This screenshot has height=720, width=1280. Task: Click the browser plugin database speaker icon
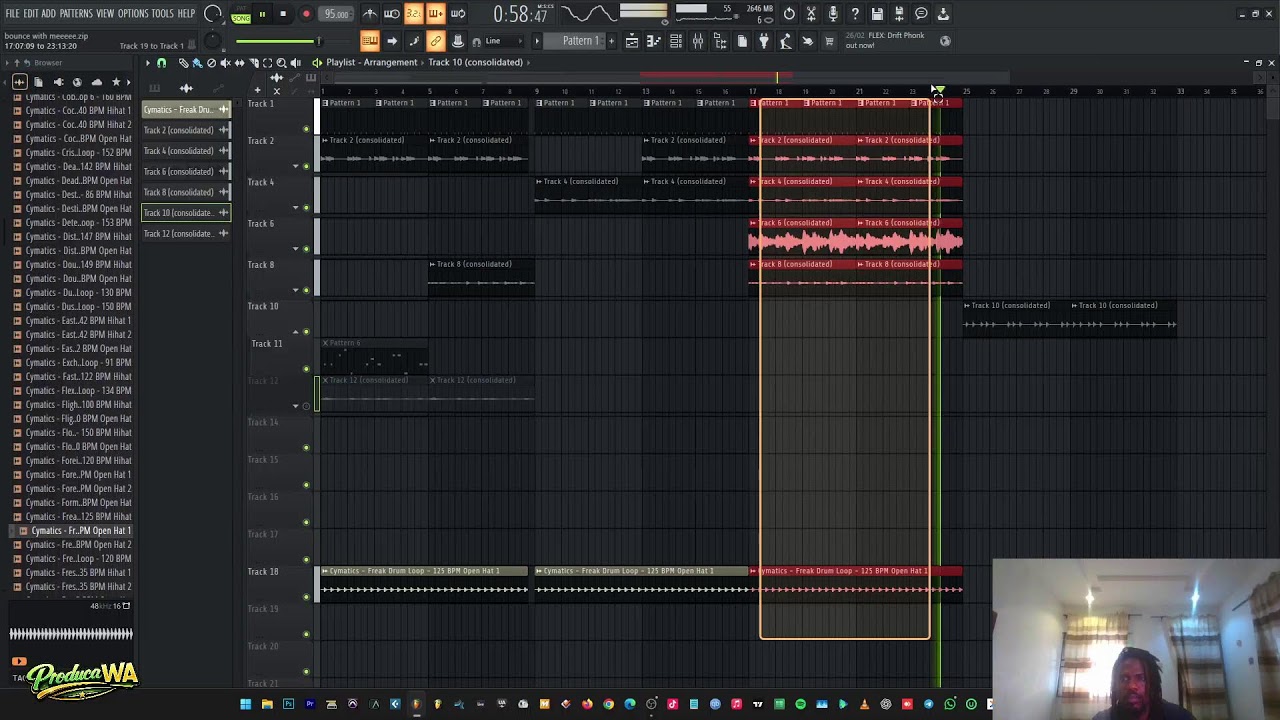pyautogui.click(x=58, y=82)
